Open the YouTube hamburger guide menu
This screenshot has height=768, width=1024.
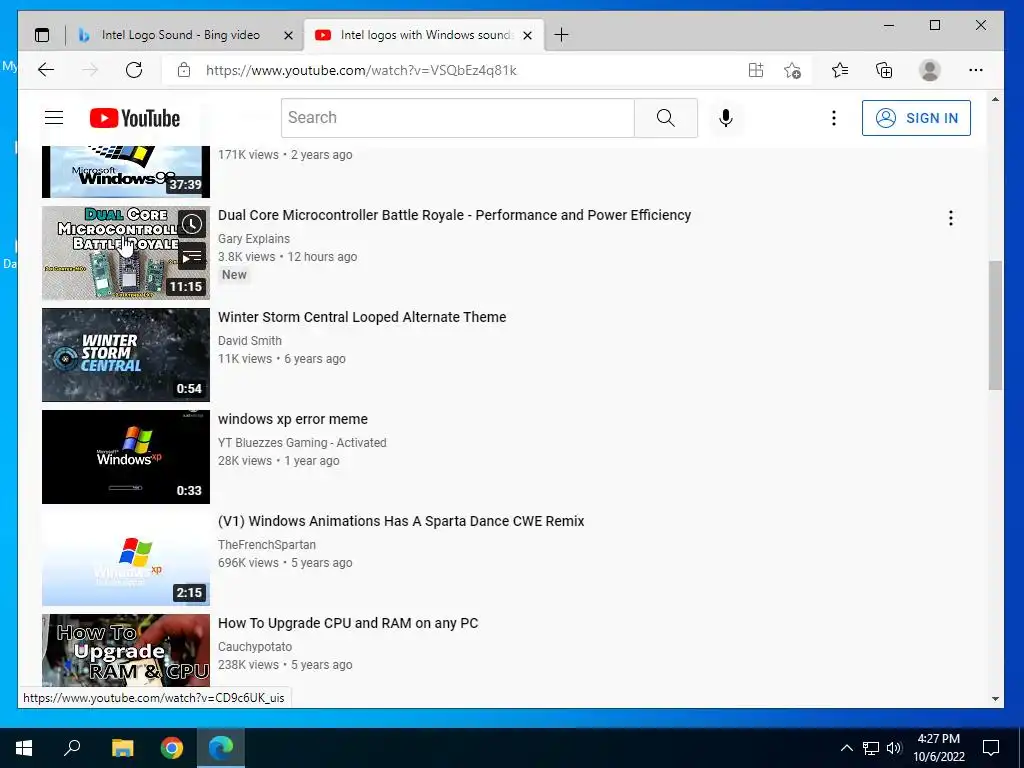pyautogui.click(x=54, y=118)
